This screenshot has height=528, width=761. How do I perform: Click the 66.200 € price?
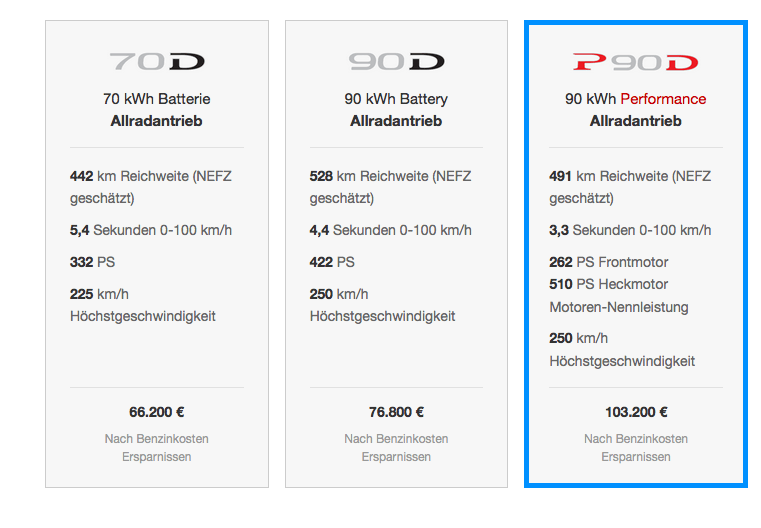coord(157,411)
